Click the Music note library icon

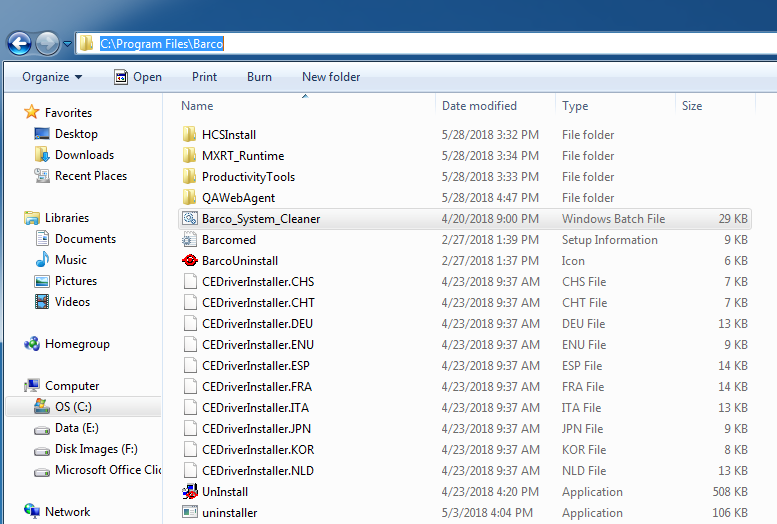click(x=42, y=259)
